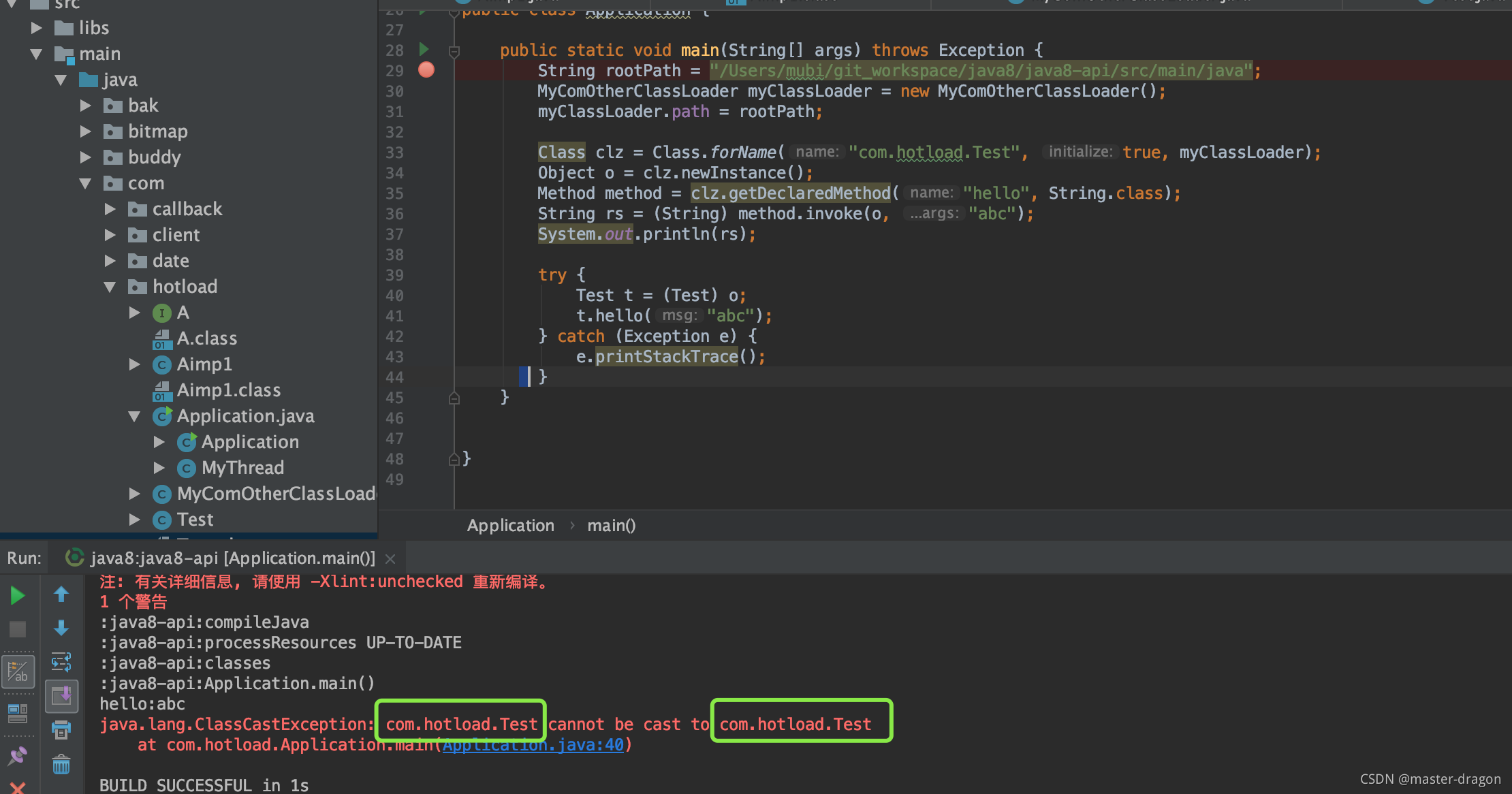Click the debug breakpoint on line 29
This screenshot has width=1512, height=794.
[x=426, y=70]
